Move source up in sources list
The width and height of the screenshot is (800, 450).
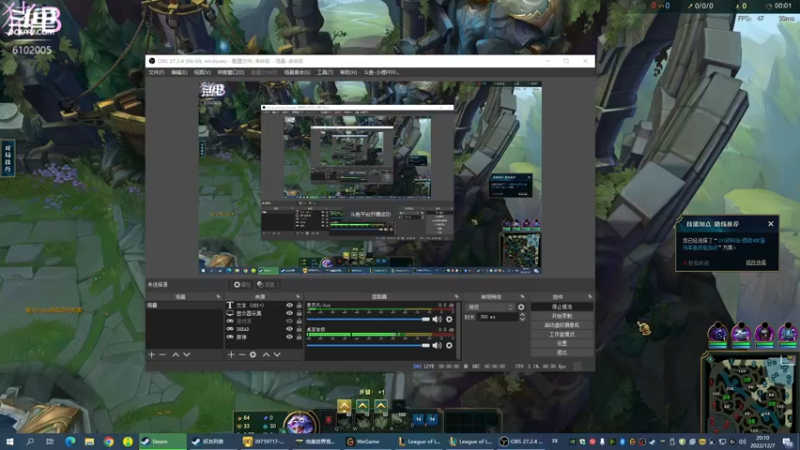coord(266,354)
